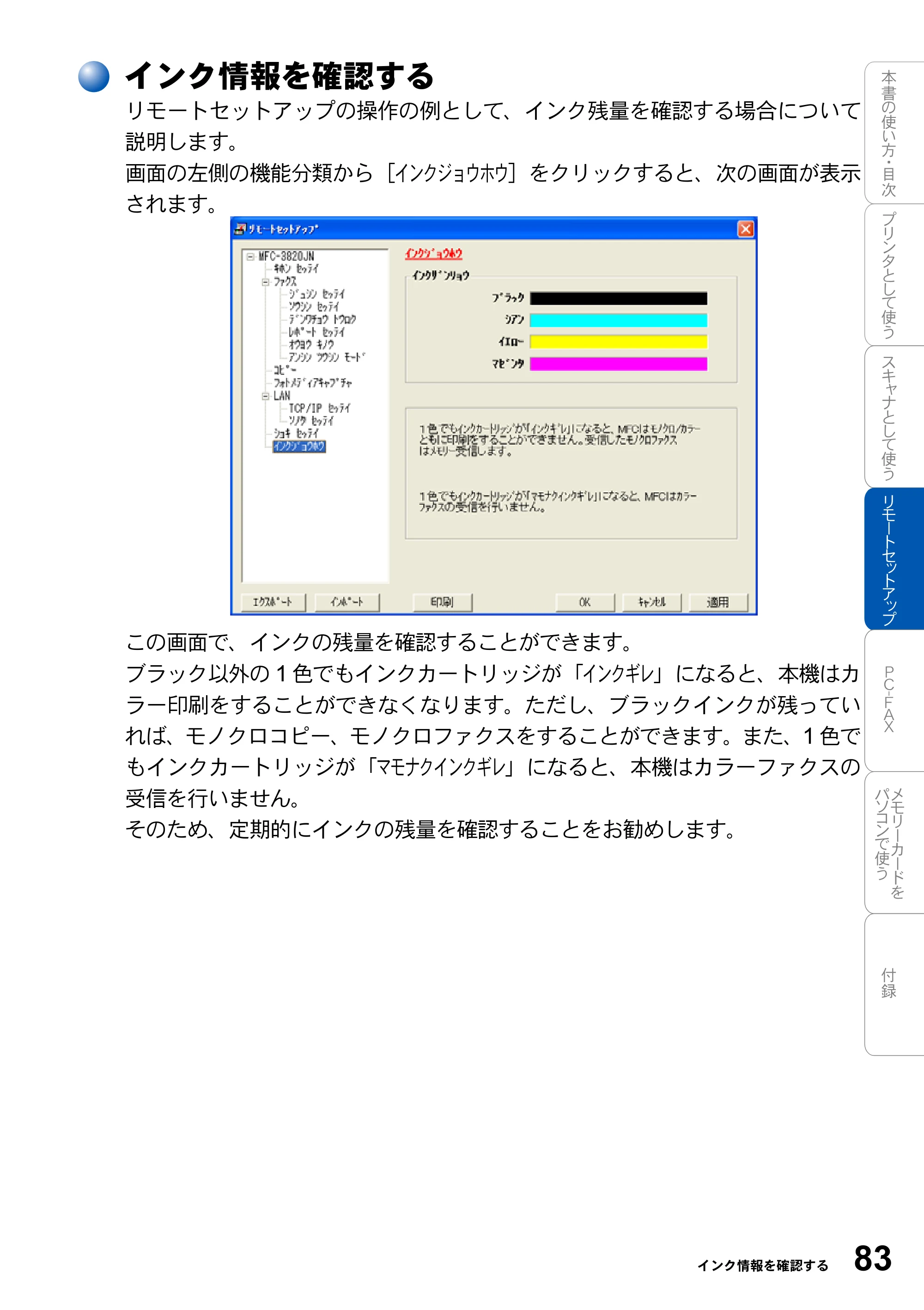Click the キャンセル button

652,602
